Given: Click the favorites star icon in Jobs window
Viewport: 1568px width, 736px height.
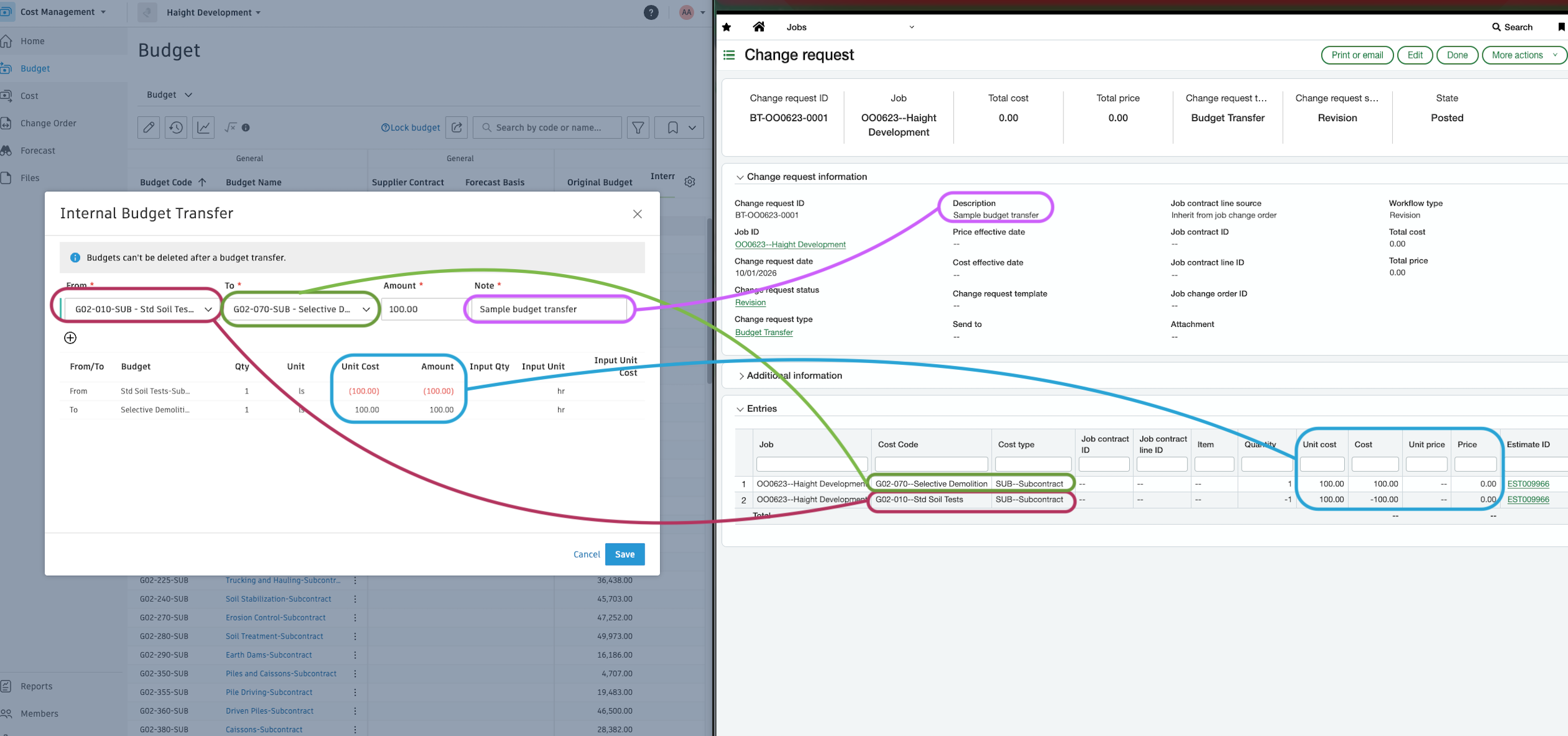Looking at the screenshot, I should click(727, 27).
